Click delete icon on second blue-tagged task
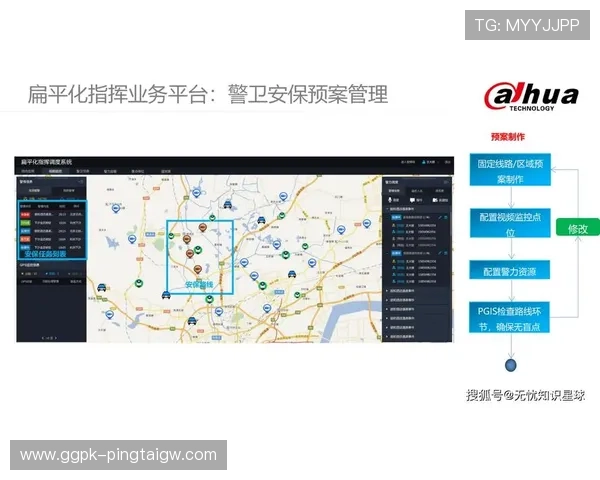This screenshot has width=600, height=480. [x=446, y=253]
